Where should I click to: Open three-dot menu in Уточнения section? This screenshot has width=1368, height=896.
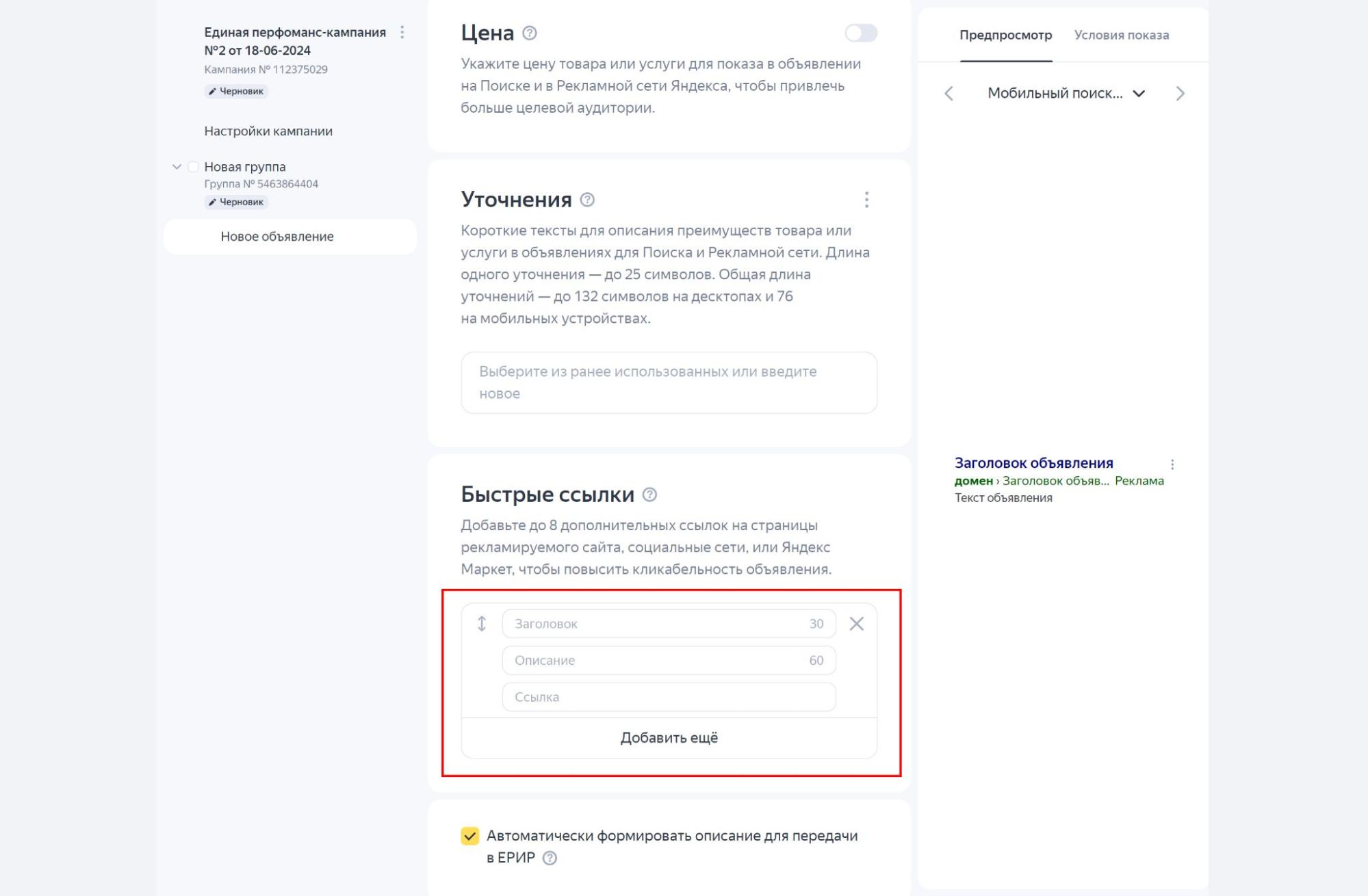pos(867,200)
